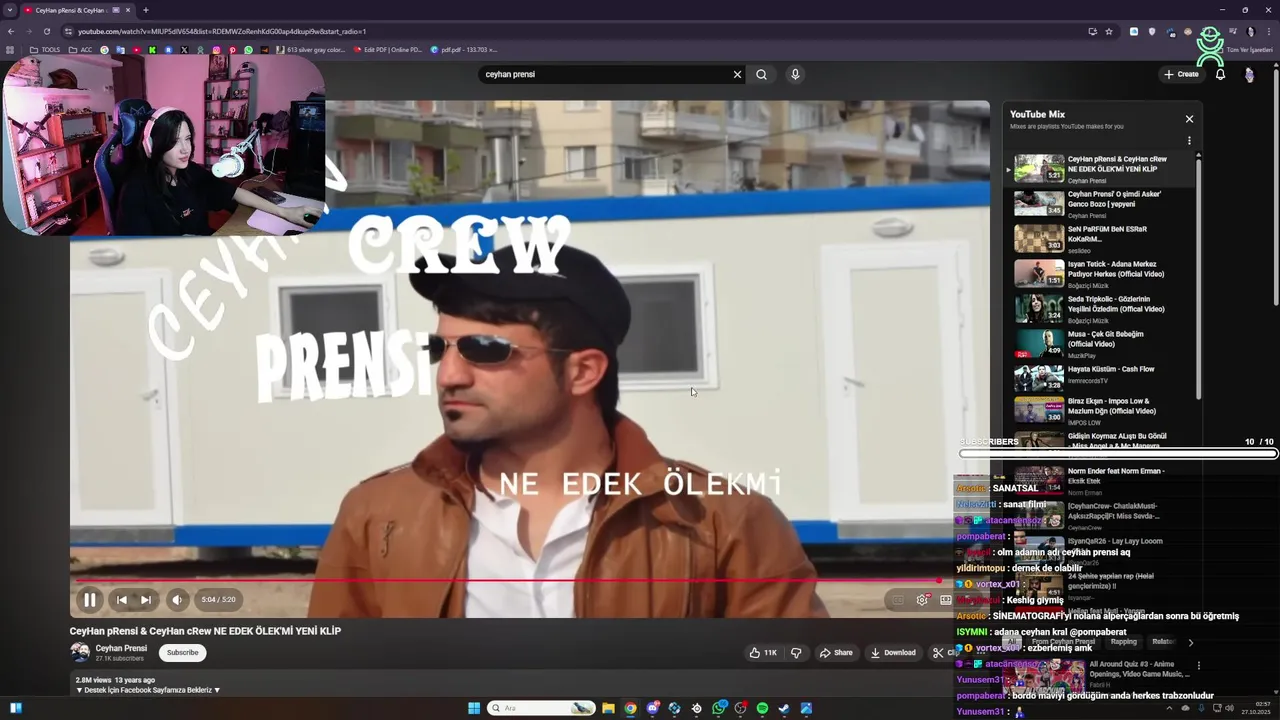Viewport: 1280px width, 720px height.
Task: Play Seda Tripkolic - Gözlerinin Yeşilini Özledim
Action: coord(1100,308)
